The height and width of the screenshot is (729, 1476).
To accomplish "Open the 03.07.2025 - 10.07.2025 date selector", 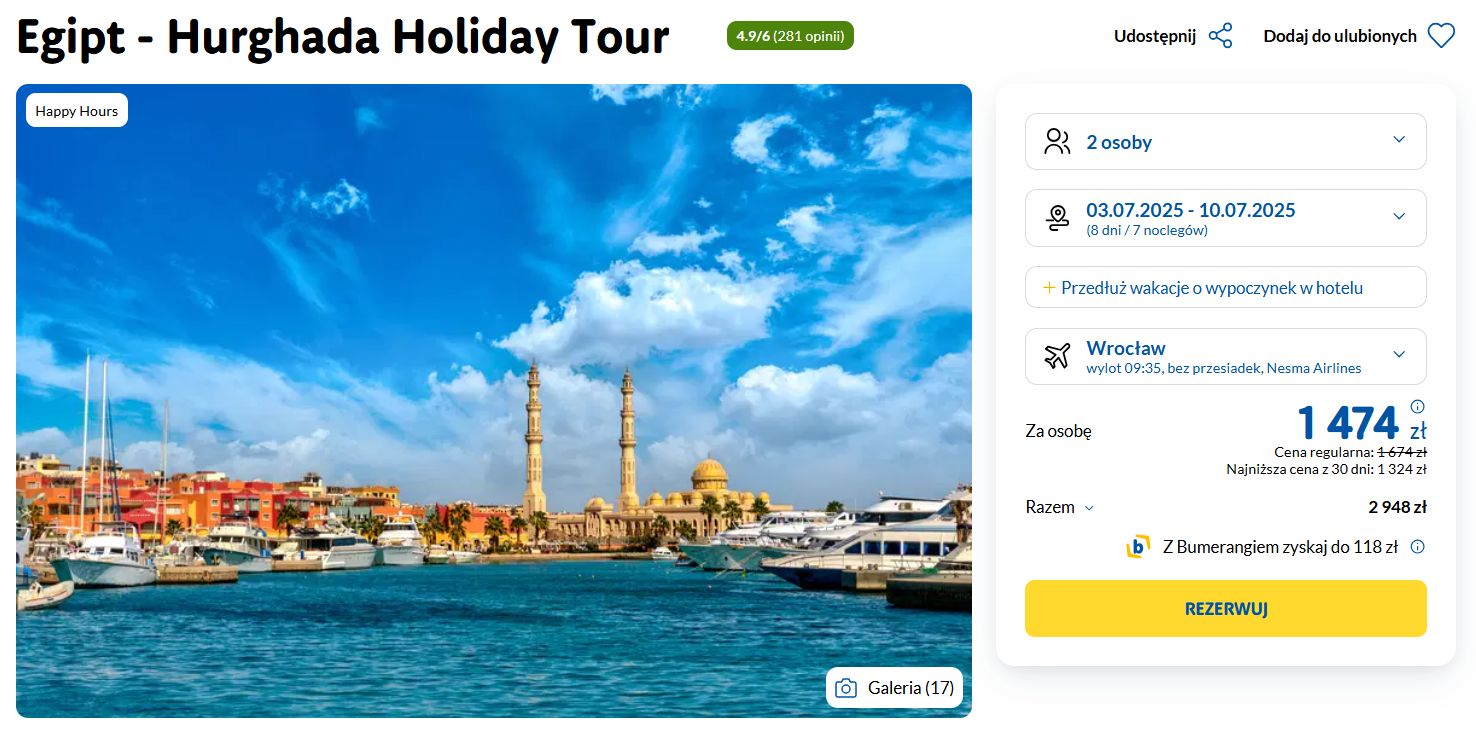I will click(x=1225, y=218).
